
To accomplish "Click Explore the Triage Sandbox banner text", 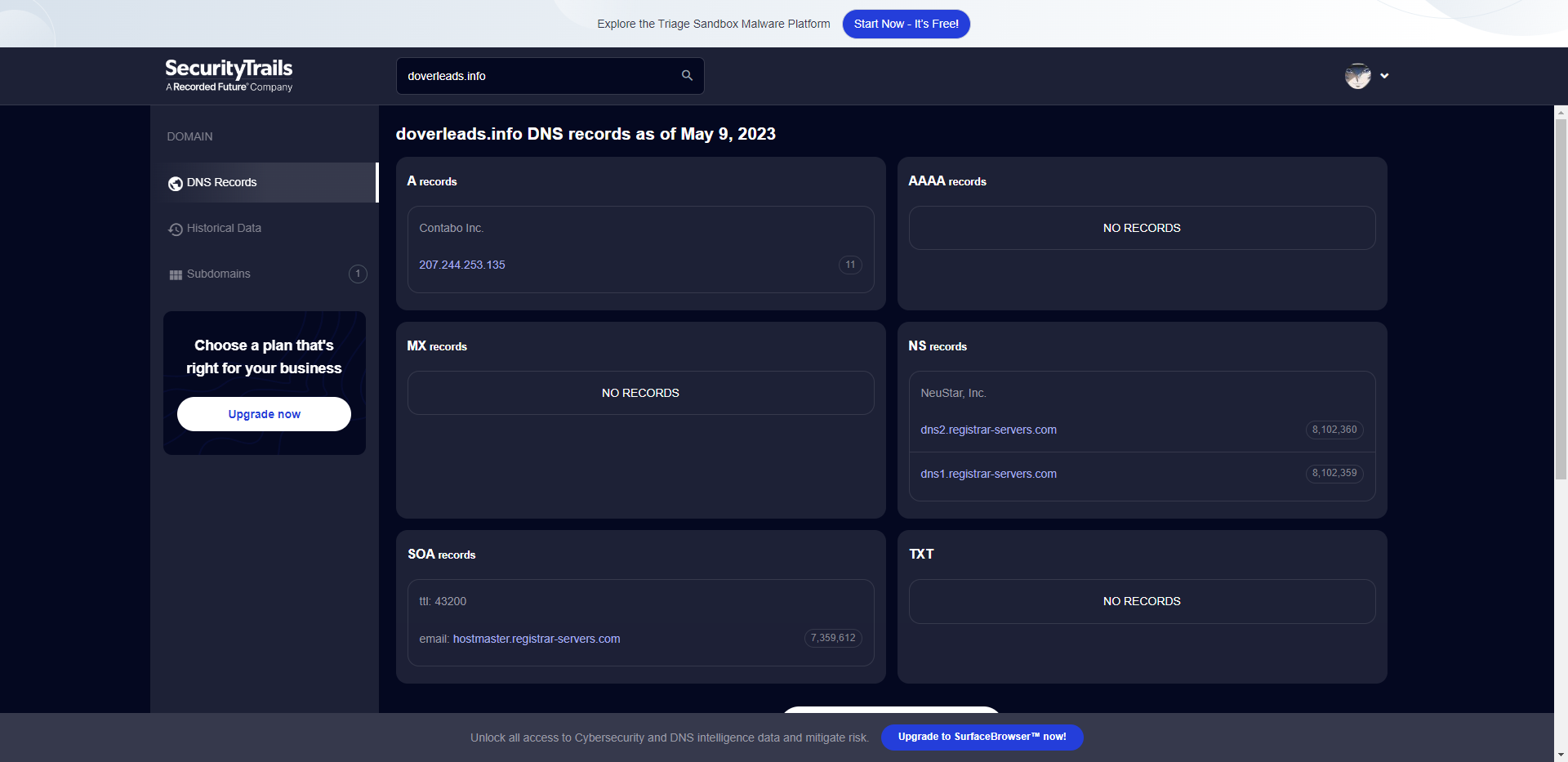I will (x=714, y=24).
